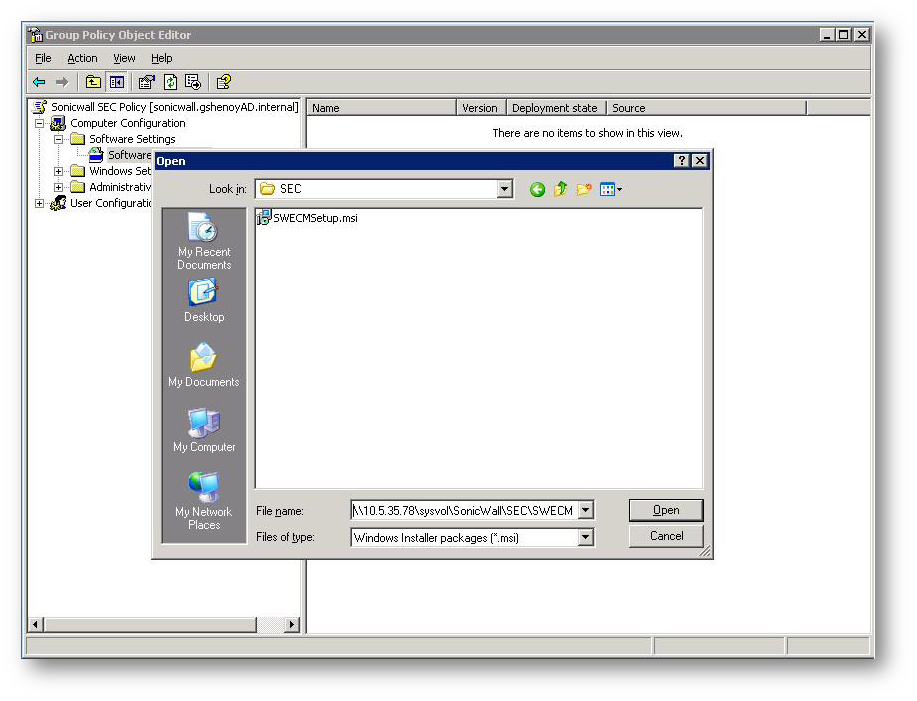This screenshot has width=917, height=701.
Task: Click the Cancel button
Action: (666, 536)
